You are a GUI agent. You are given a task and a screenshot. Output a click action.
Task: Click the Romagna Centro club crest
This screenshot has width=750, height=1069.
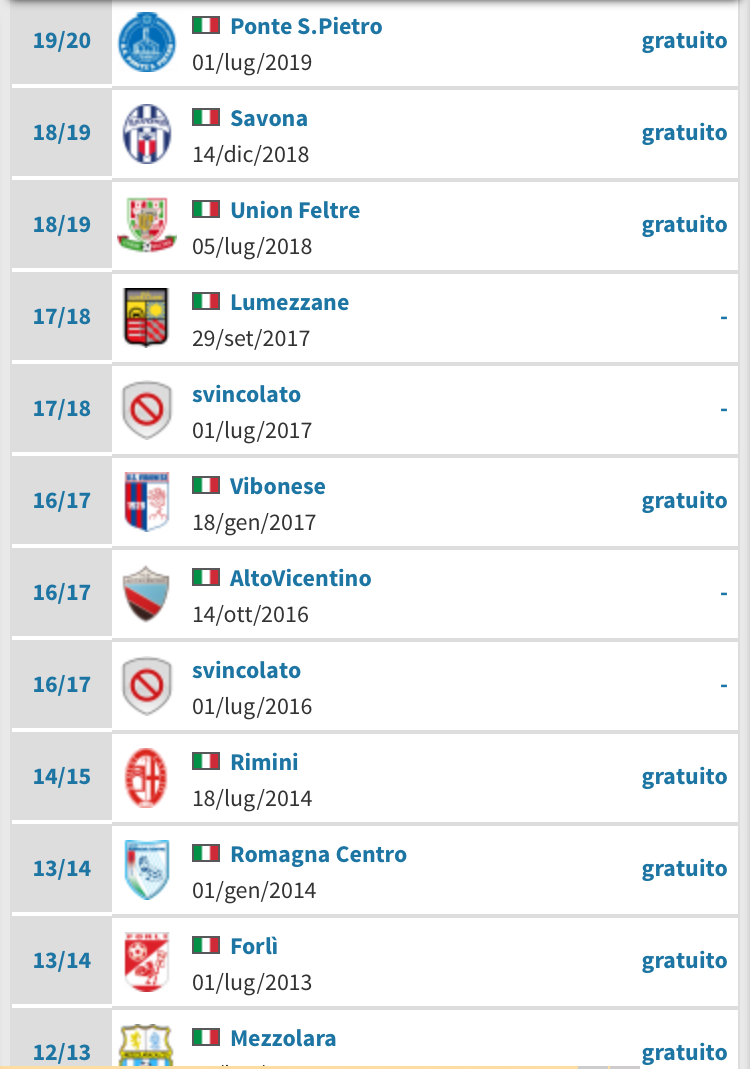coord(146,869)
